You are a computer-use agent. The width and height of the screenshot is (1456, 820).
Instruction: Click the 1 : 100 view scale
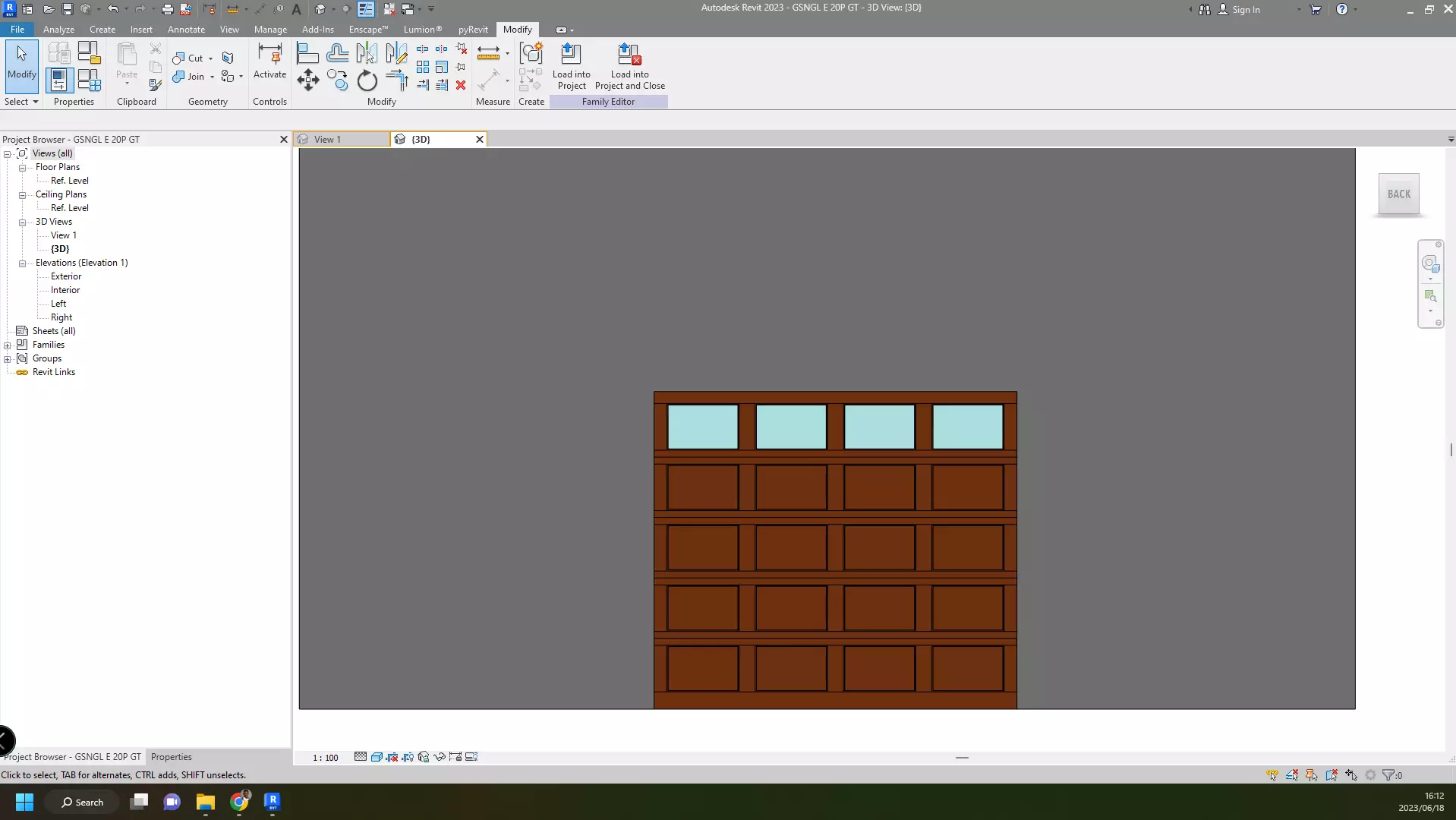click(326, 758)
